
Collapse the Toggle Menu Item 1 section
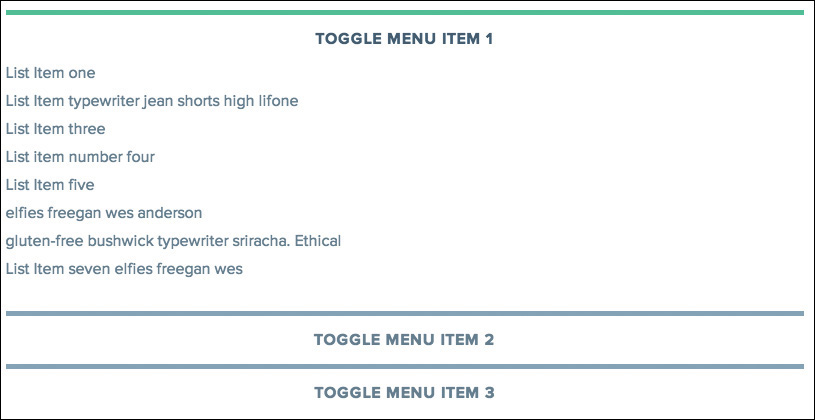coord(404,39)
